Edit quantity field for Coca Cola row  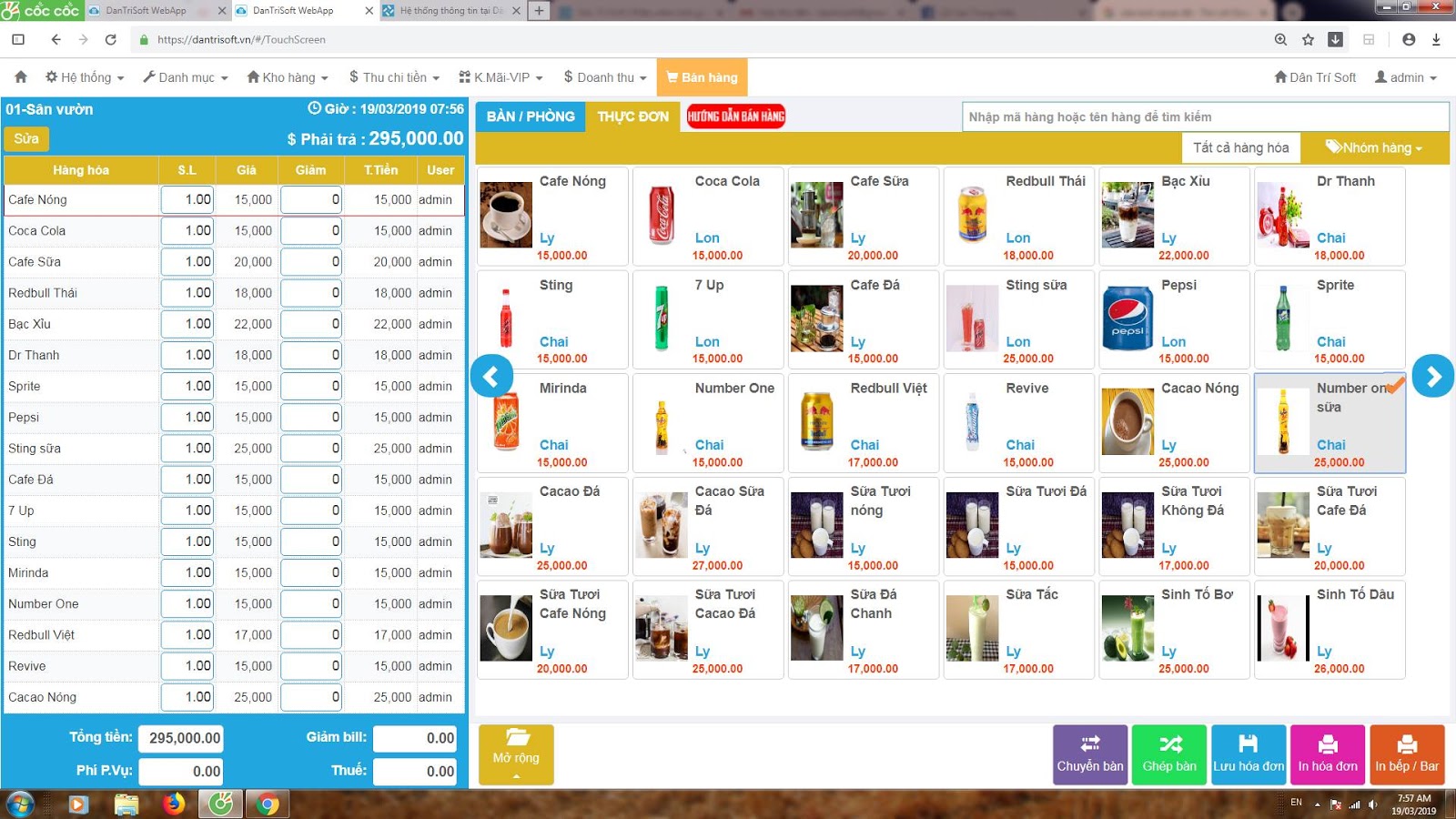point(187,231)
